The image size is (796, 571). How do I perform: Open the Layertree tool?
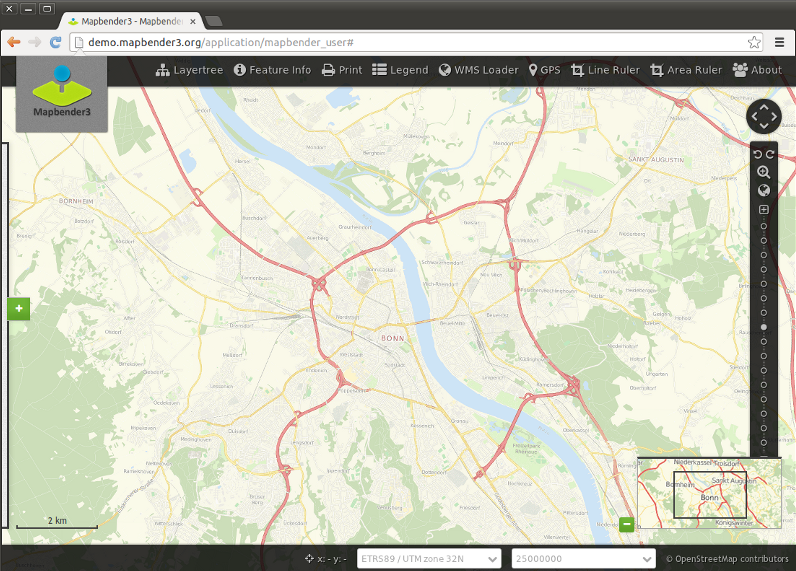pos(189,70)
